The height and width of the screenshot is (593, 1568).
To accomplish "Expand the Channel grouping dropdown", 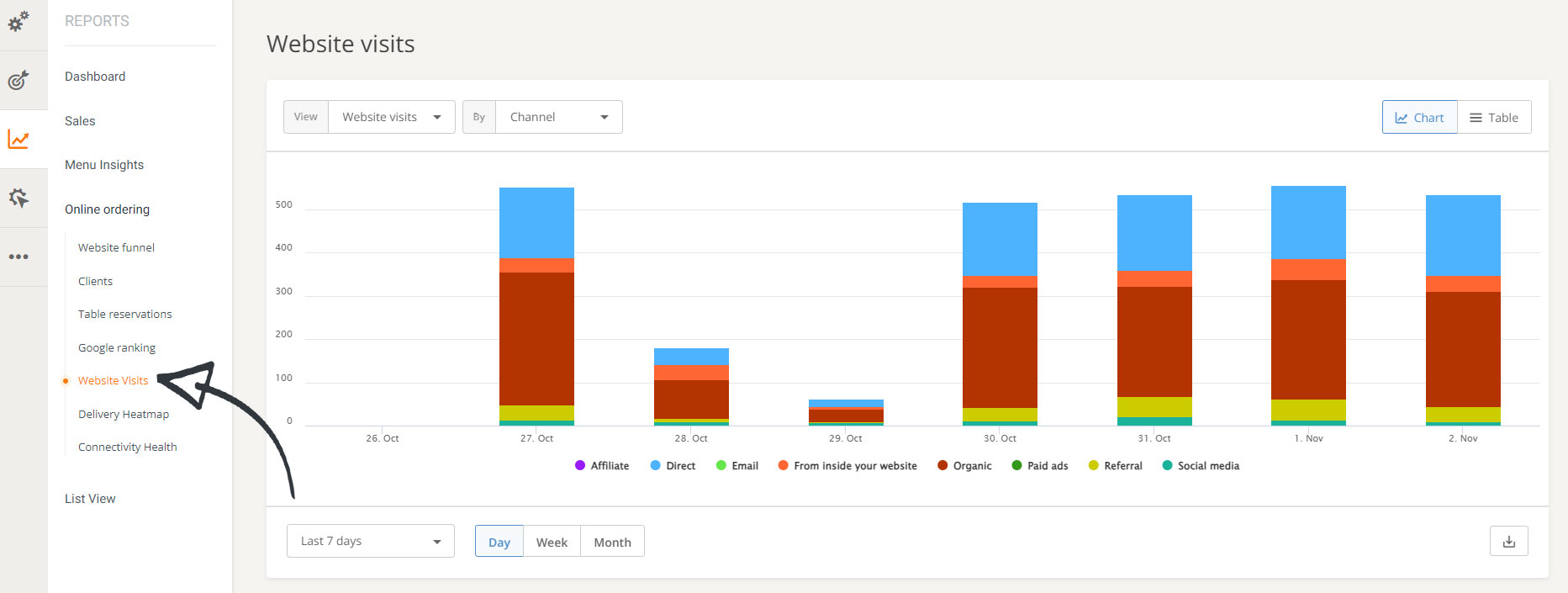I will [558, 117].
